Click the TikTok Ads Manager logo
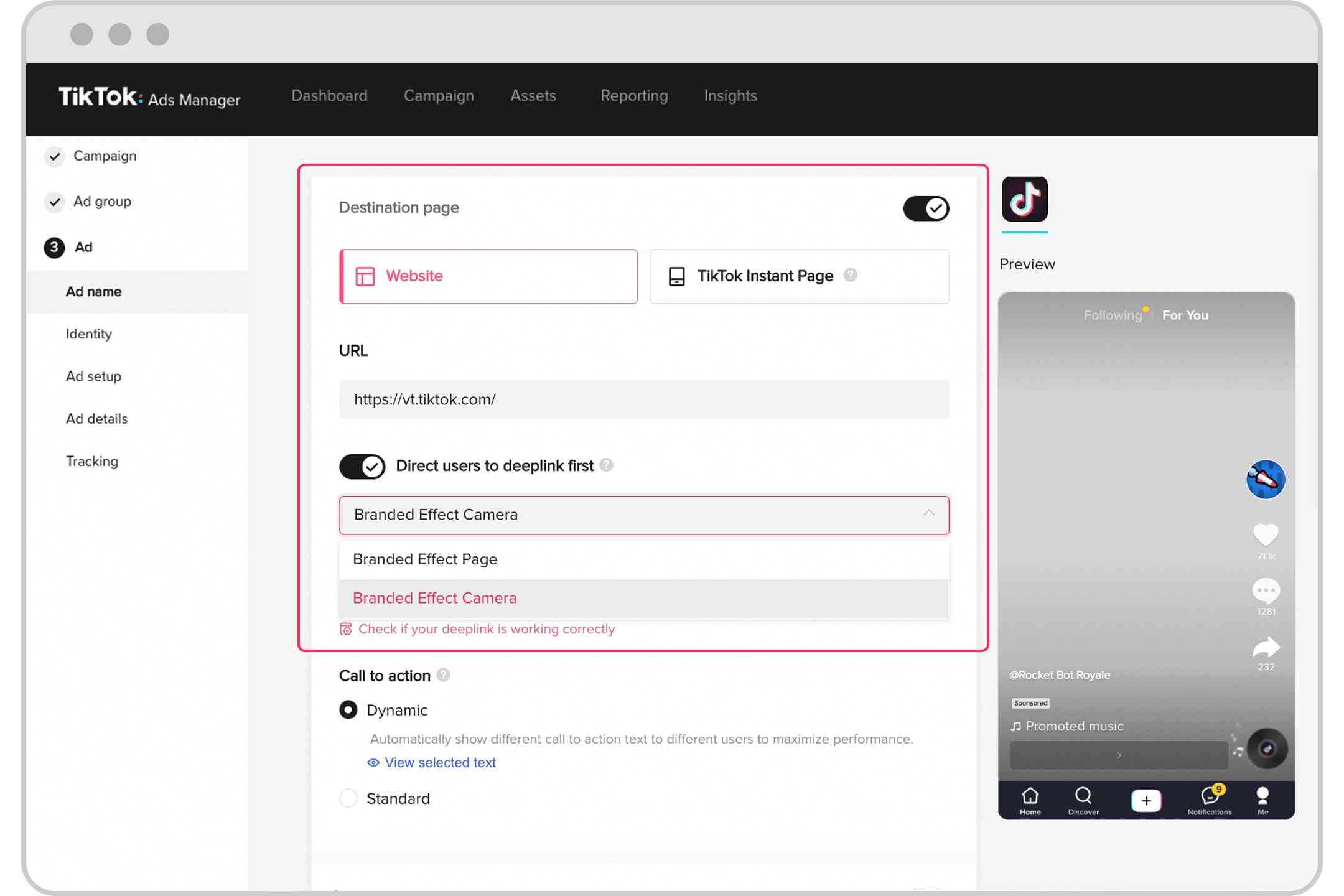 (x=149, y=97)
